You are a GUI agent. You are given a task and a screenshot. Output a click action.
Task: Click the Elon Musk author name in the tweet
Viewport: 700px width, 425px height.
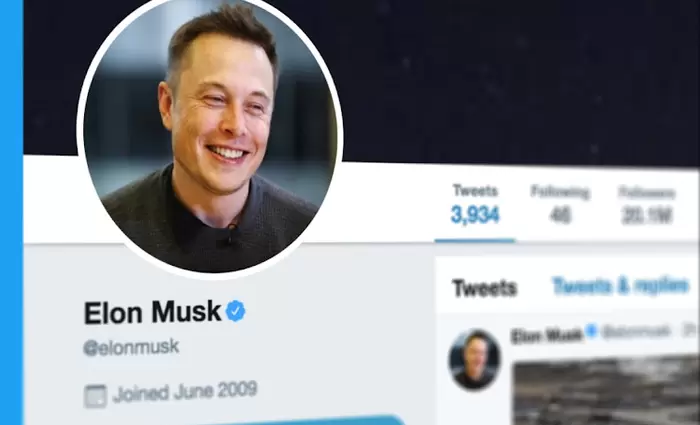546,335
